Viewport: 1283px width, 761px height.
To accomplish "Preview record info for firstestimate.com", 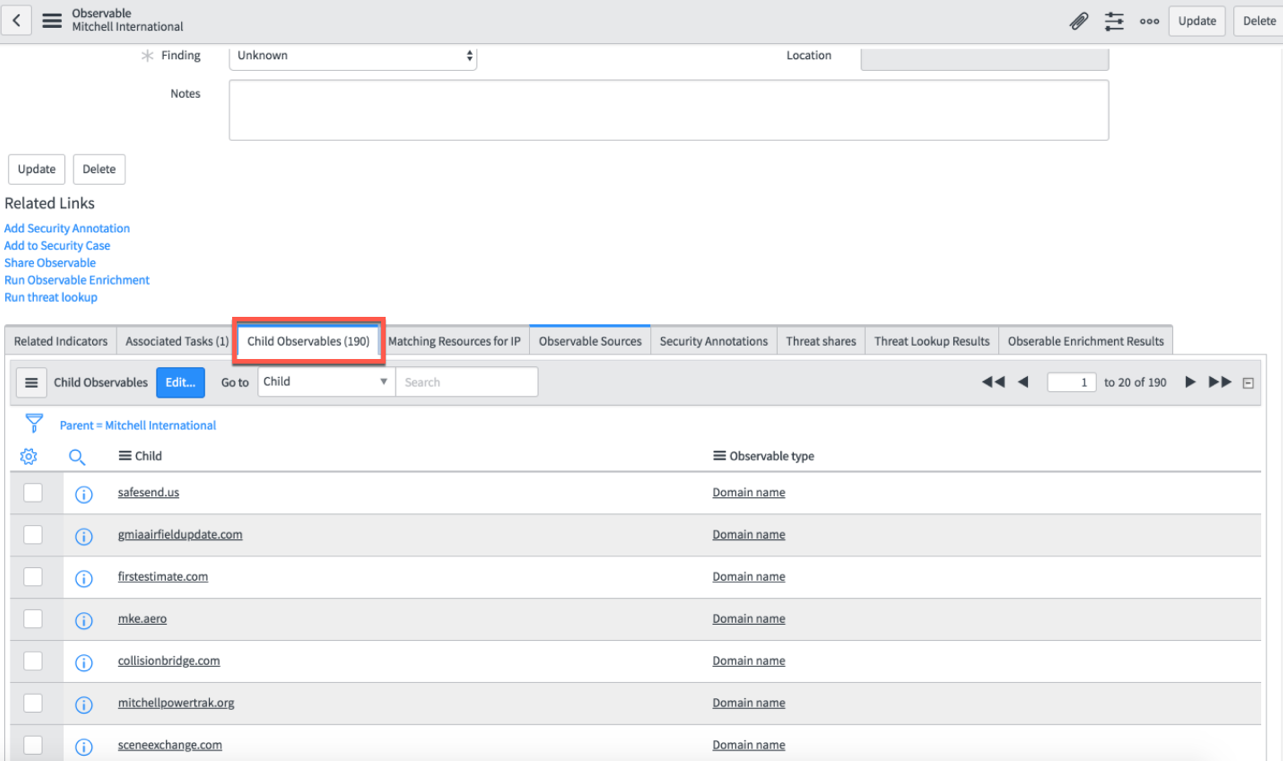I will [x=84, y=578].
